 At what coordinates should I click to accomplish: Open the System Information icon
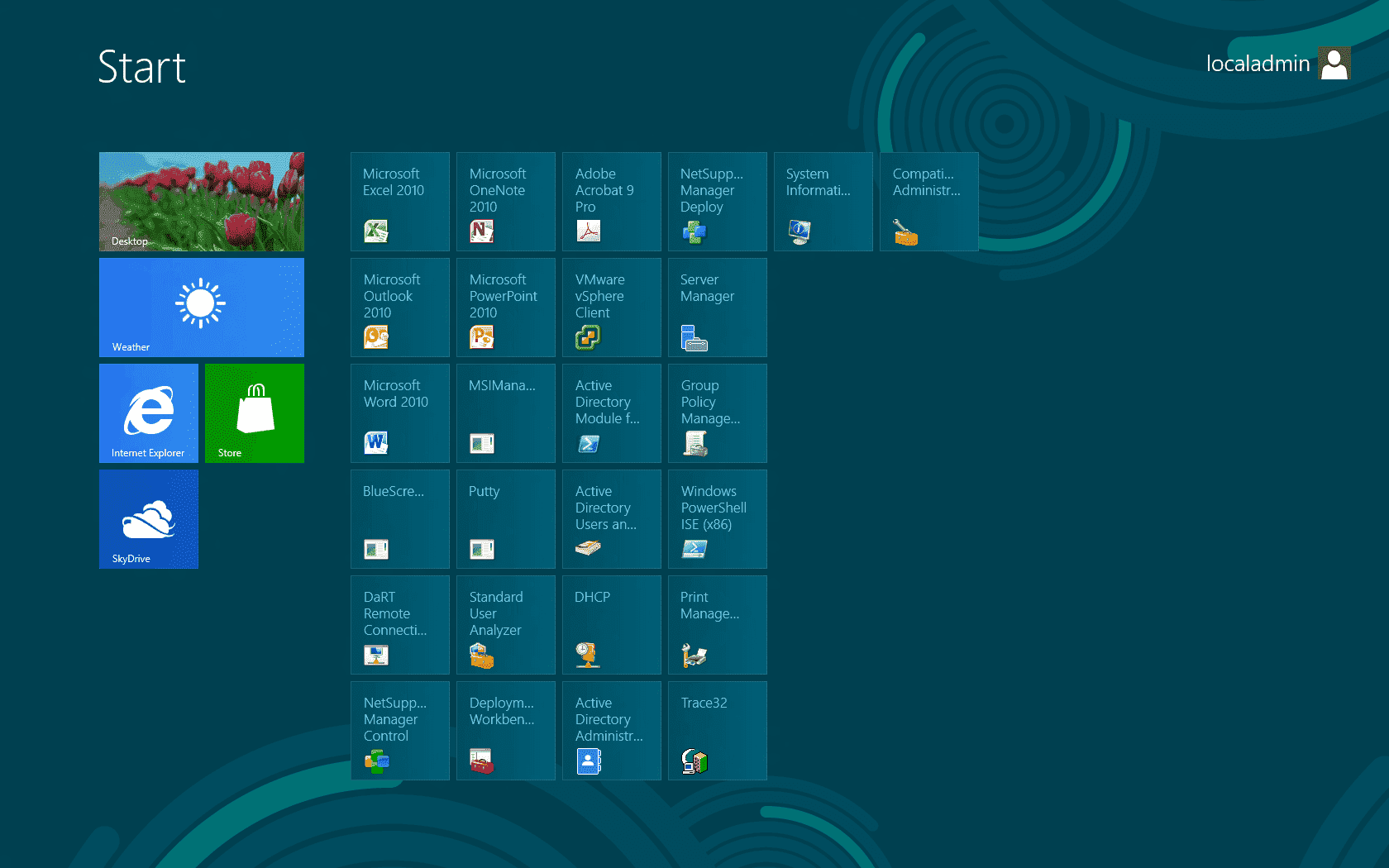(800, 231)
